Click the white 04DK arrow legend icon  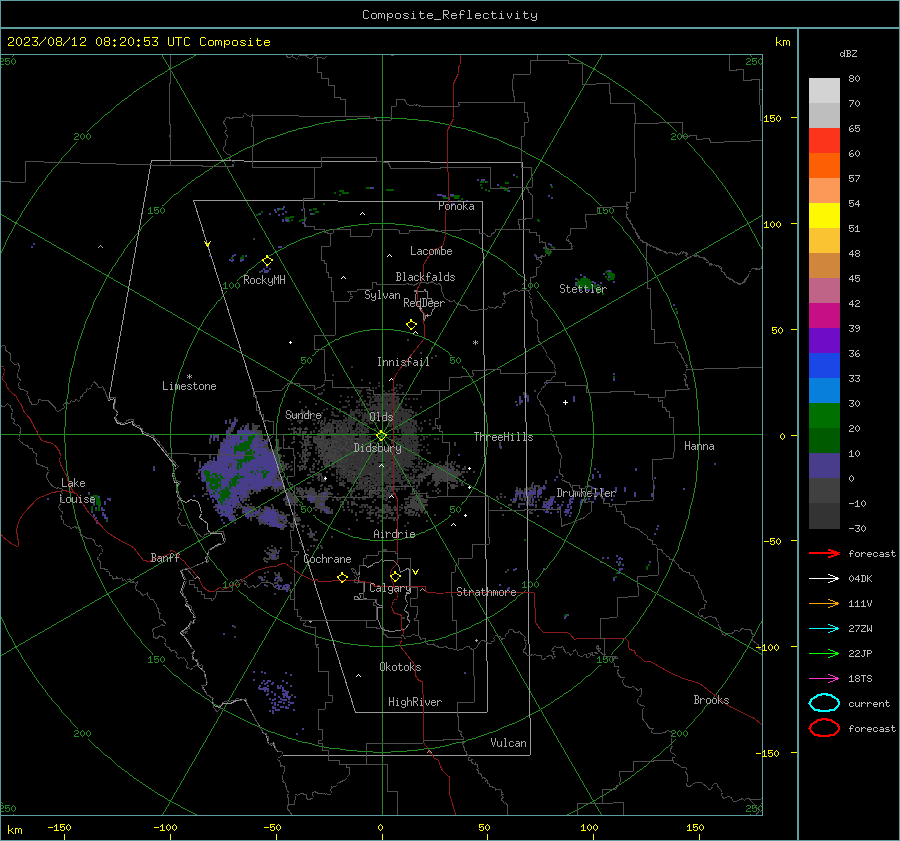pos(824,578)
